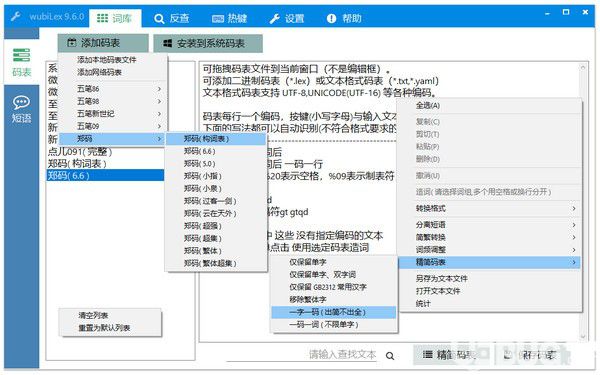
Task: Click the editor scrollbar down arrow
Action: coord(583,336)
